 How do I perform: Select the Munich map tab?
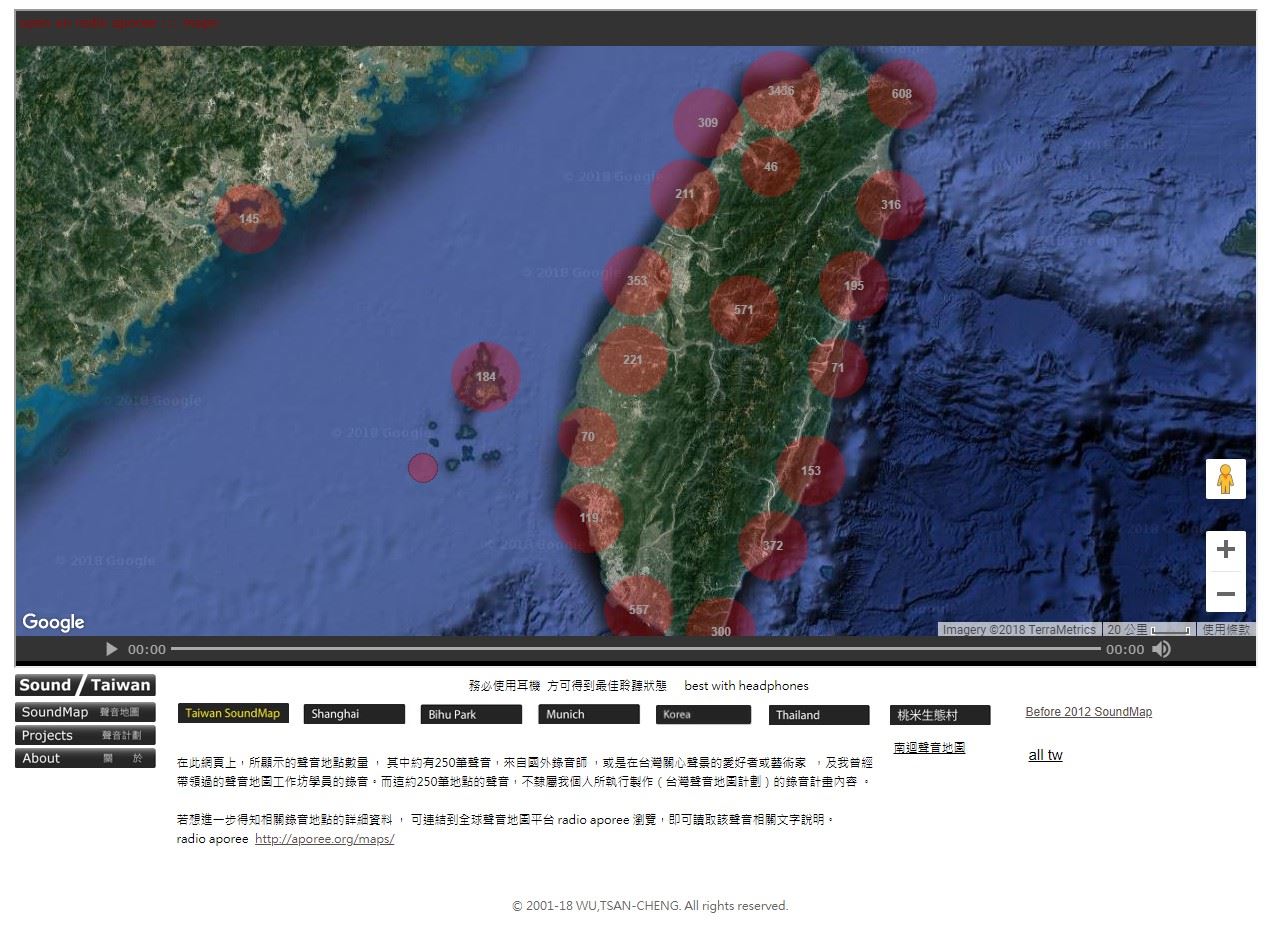point(588,714)
